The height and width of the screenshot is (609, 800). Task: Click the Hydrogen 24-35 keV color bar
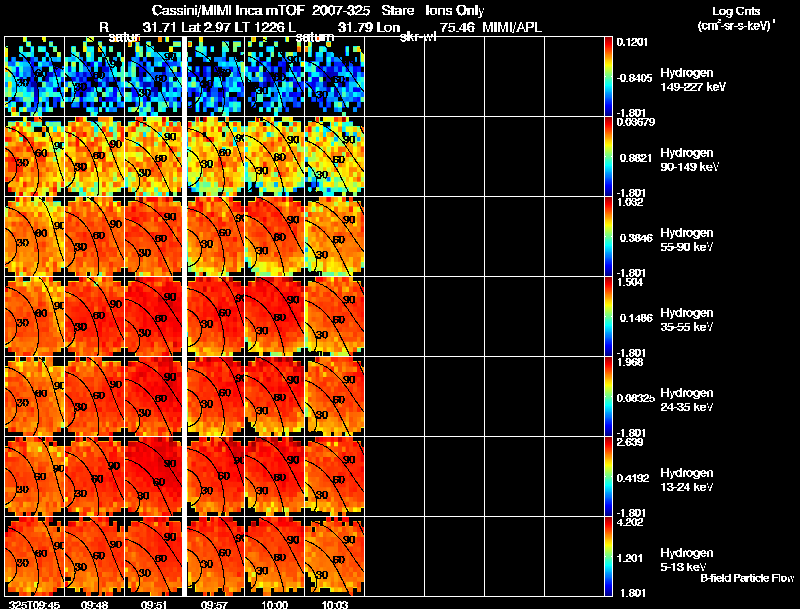[x=608, y=397]
